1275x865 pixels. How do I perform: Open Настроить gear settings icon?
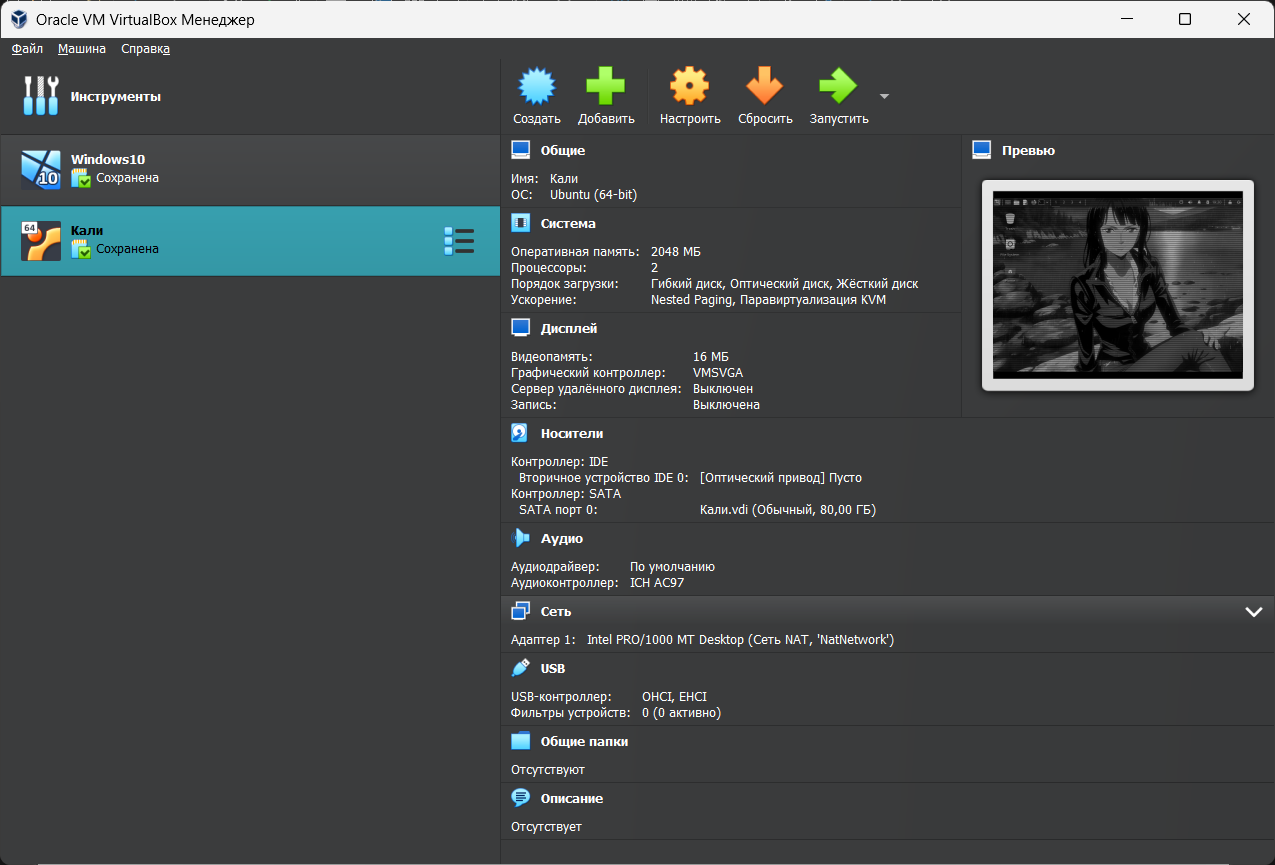[690, 87]
